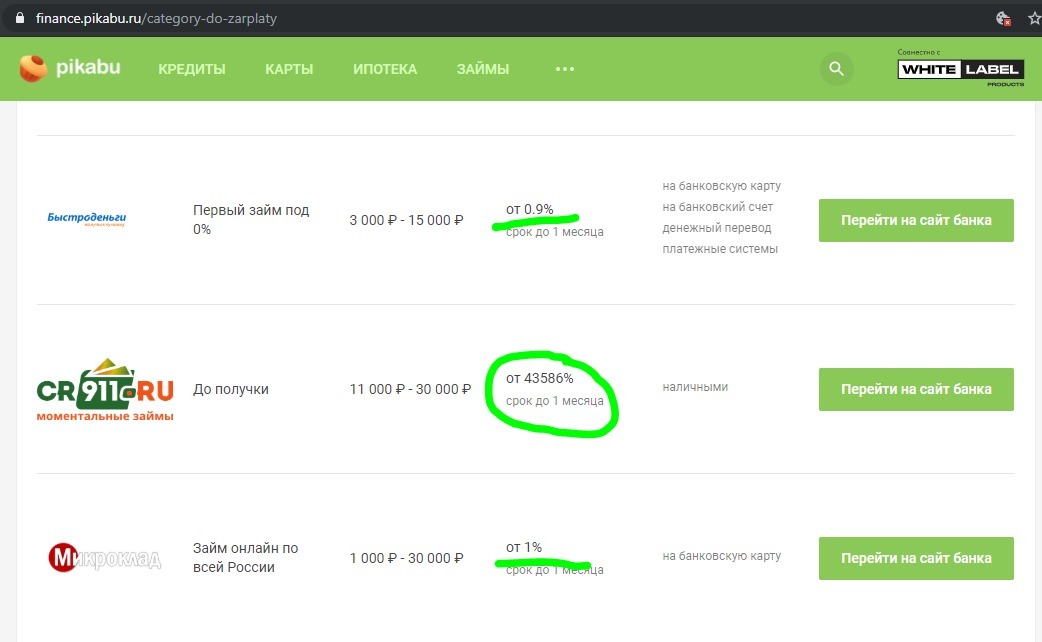Go to bank site for CR911.RU offer

tap(916, 389)
